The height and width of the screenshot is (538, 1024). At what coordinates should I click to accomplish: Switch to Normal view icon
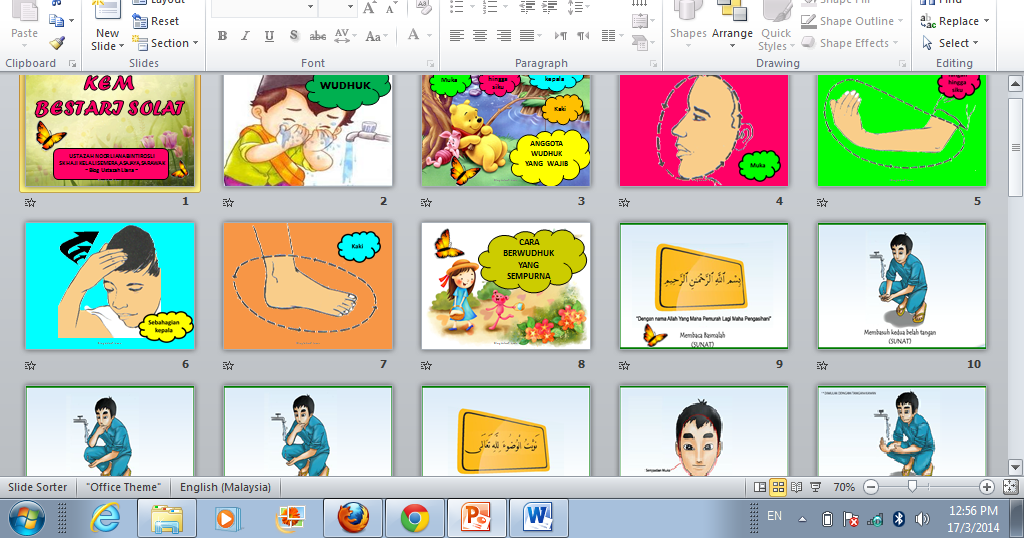tap(760, 487)
